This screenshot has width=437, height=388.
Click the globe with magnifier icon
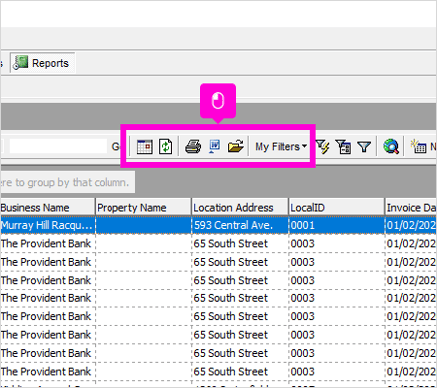click(391, 147)
